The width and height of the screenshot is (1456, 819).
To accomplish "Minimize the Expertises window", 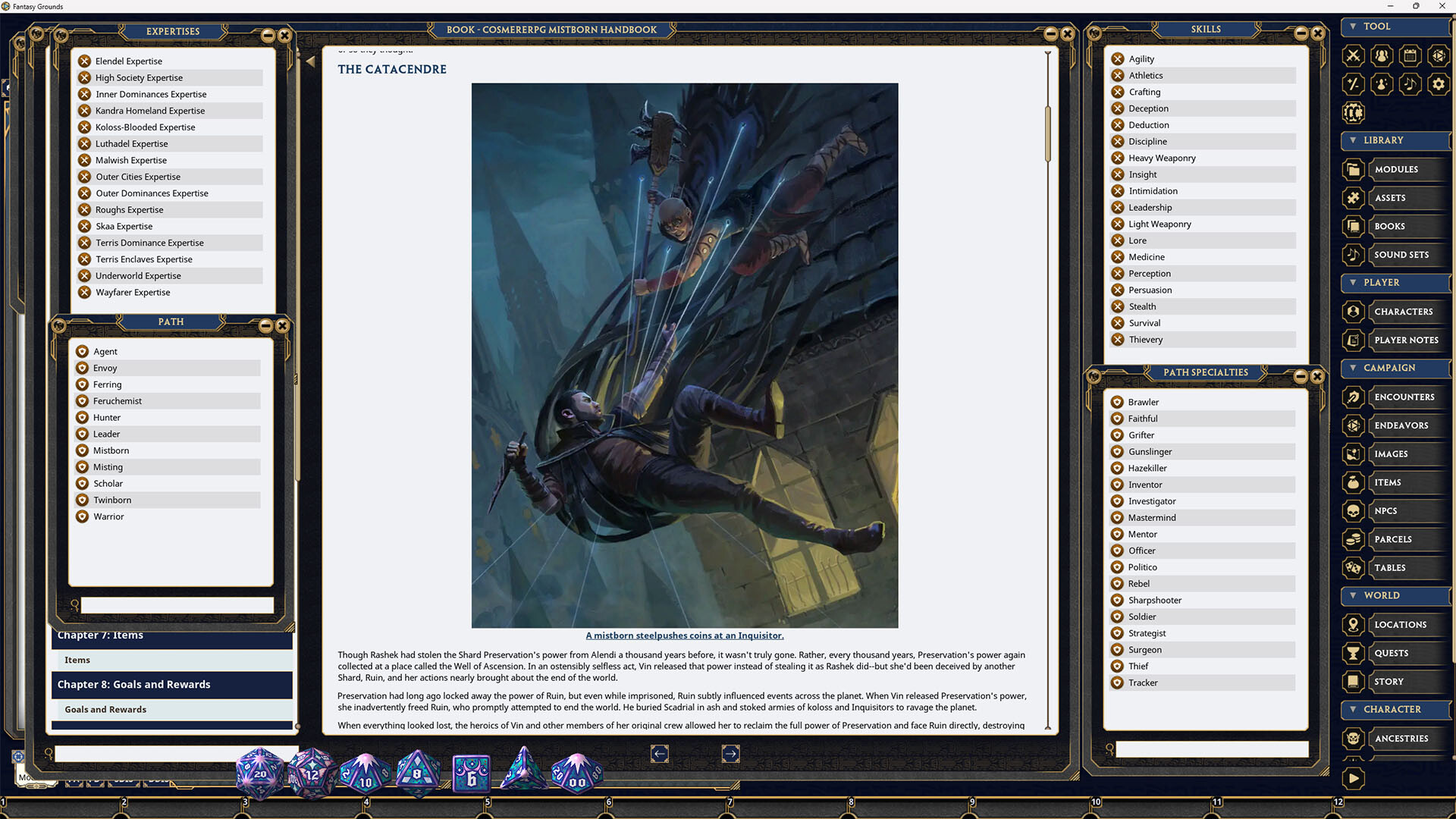I will pos(268,36).
